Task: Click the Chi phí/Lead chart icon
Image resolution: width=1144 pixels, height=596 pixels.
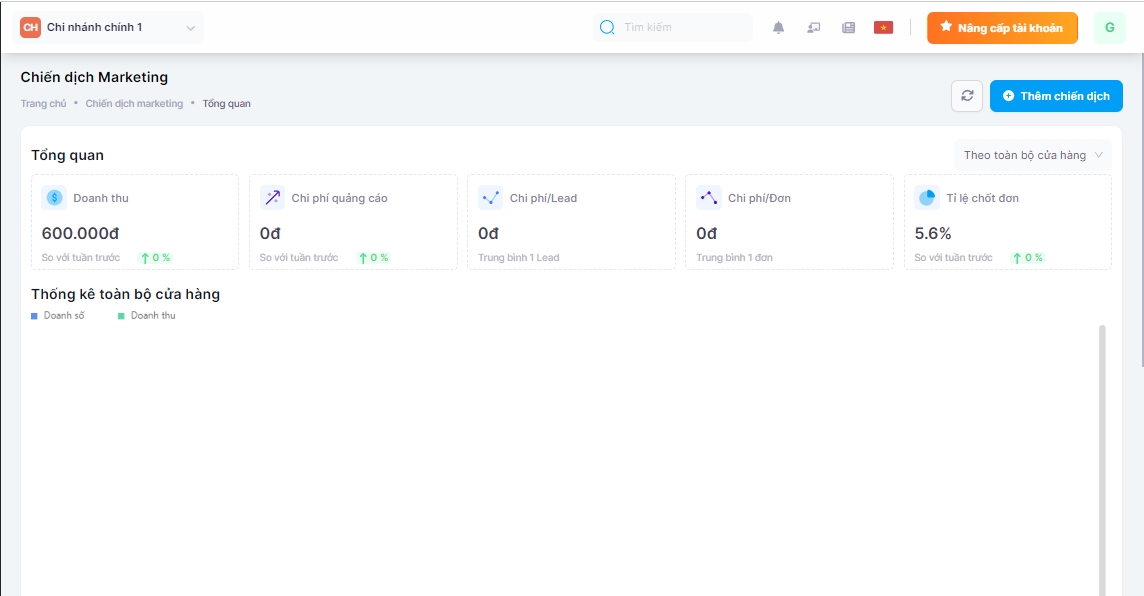Action: [x=490, y=198]
